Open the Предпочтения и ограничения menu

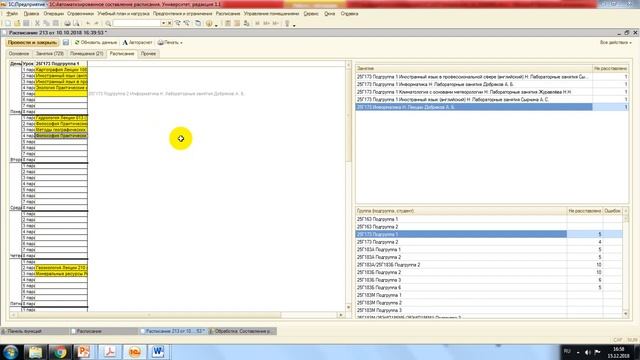[x=182, y=13]
